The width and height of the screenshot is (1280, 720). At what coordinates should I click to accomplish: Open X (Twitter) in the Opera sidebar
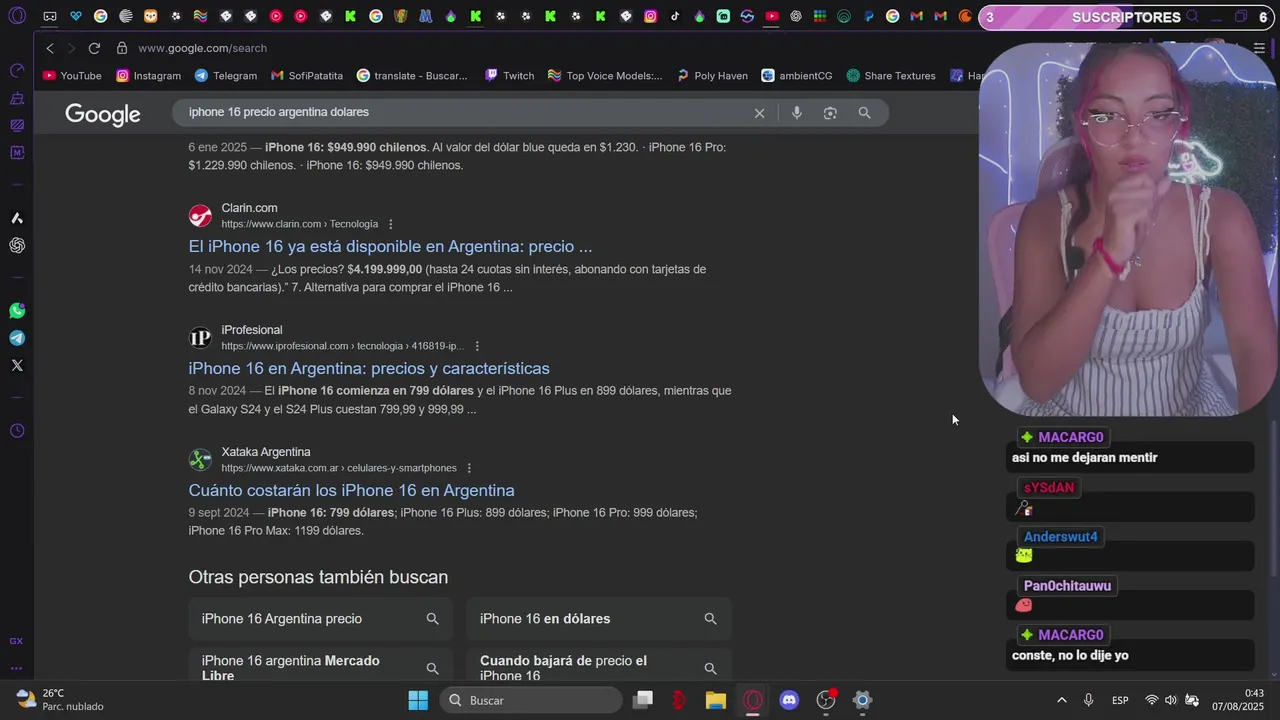coord(17,365)
